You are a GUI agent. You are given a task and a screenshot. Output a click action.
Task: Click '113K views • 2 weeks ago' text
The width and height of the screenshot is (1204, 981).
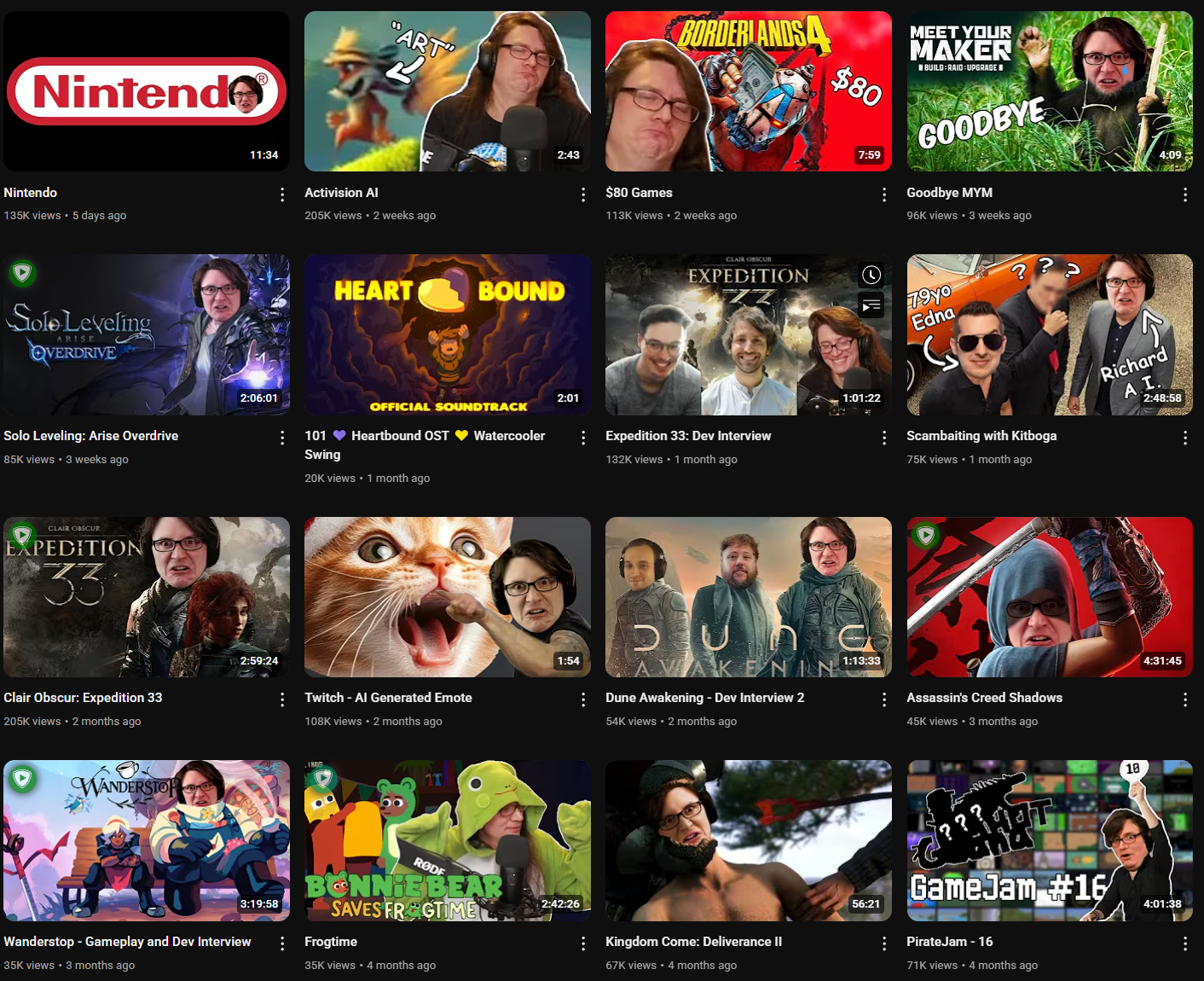[x=671, y=216]
